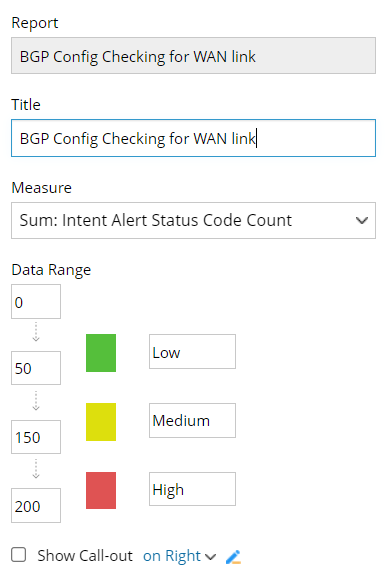Edit the data range value 50
The image size is (391, 587).
pyautogui.click(x=36, y=368)
